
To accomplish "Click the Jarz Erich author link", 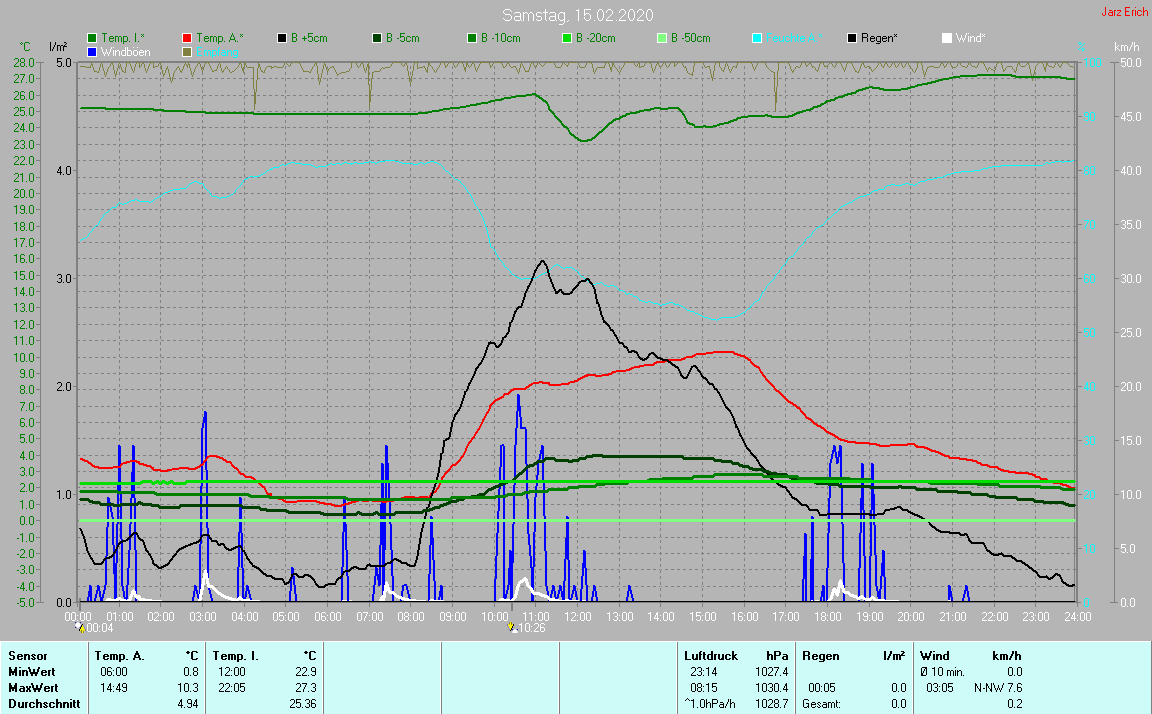I will point(1124,13).
